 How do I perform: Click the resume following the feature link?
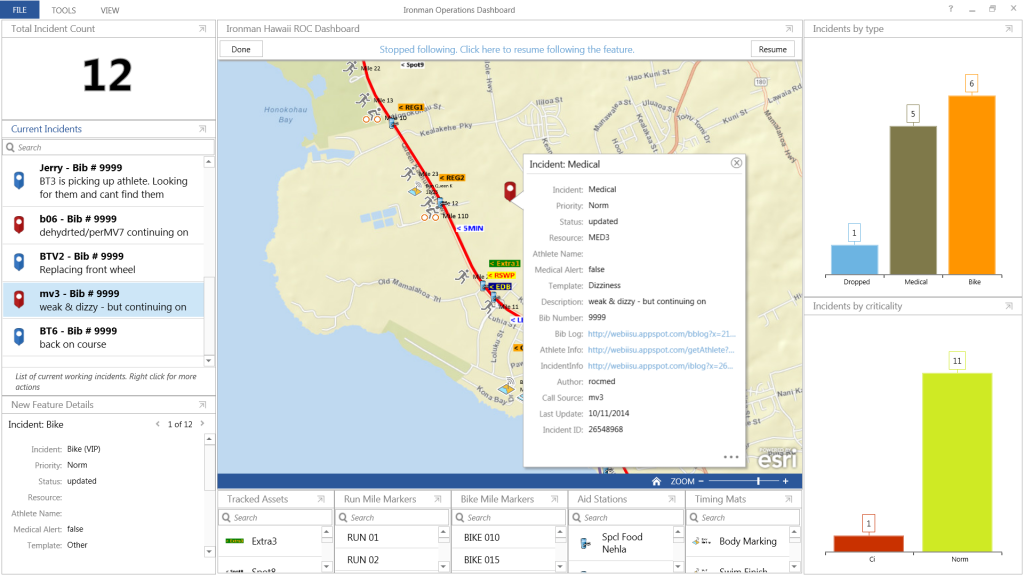507,50
